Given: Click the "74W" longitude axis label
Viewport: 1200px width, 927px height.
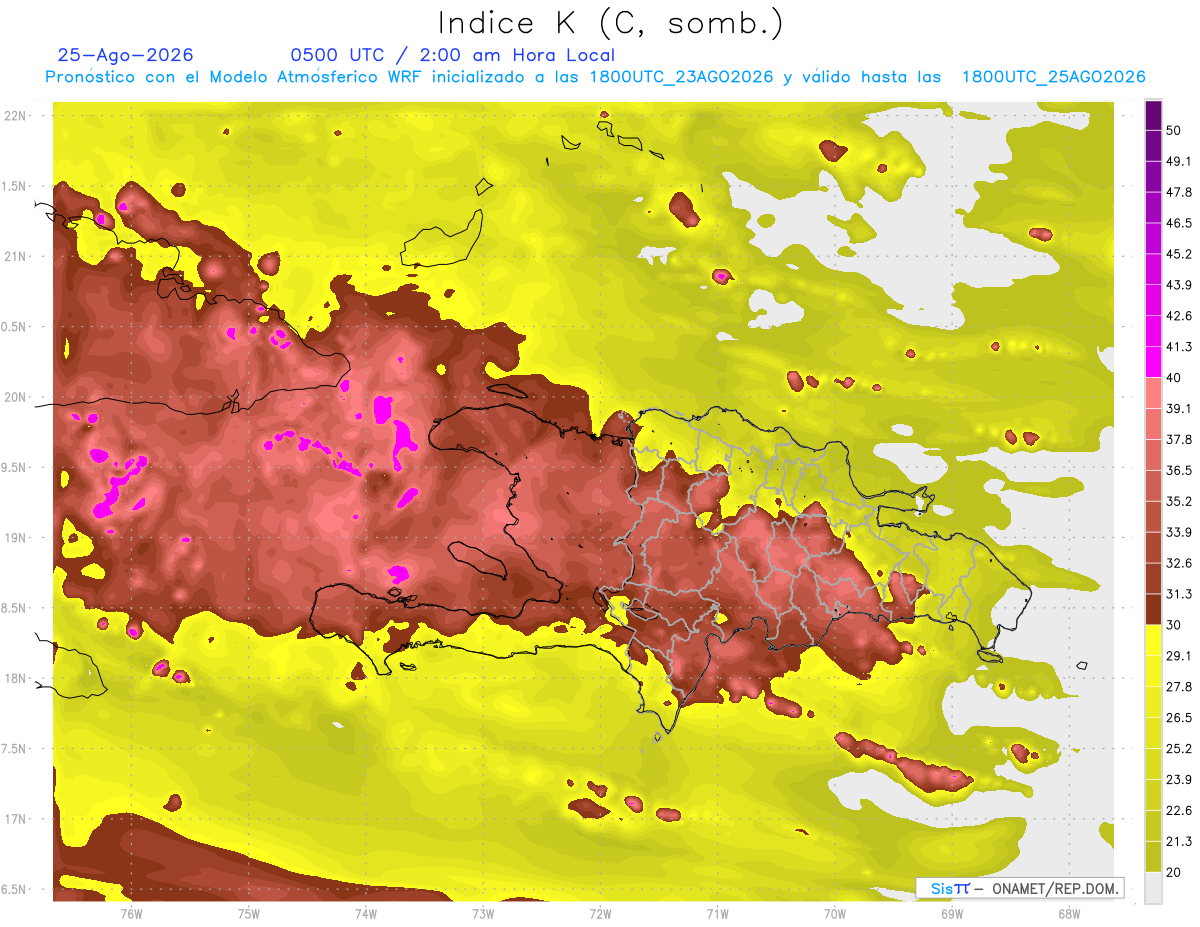Looking at the screenshot, I should click(366, 914).
